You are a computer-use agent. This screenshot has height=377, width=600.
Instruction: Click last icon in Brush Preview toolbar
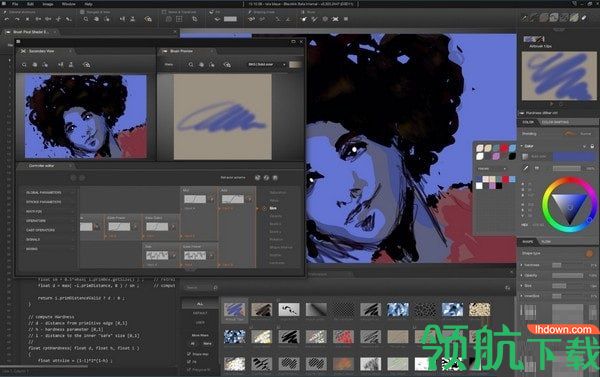[227, 65]
